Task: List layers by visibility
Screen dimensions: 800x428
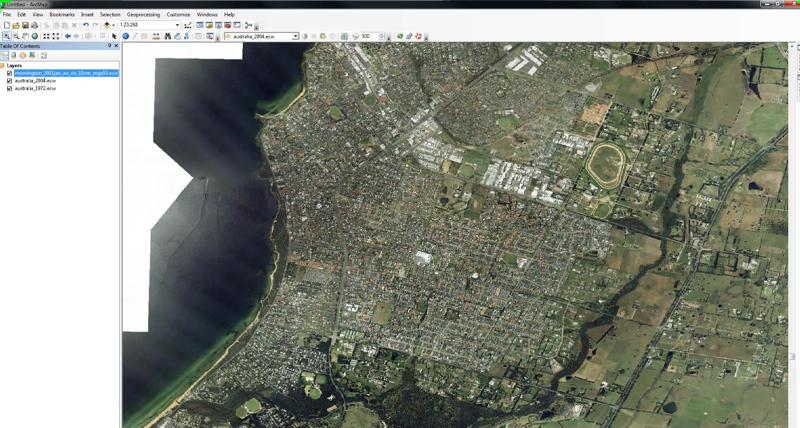Action: (x=22, y=55)
